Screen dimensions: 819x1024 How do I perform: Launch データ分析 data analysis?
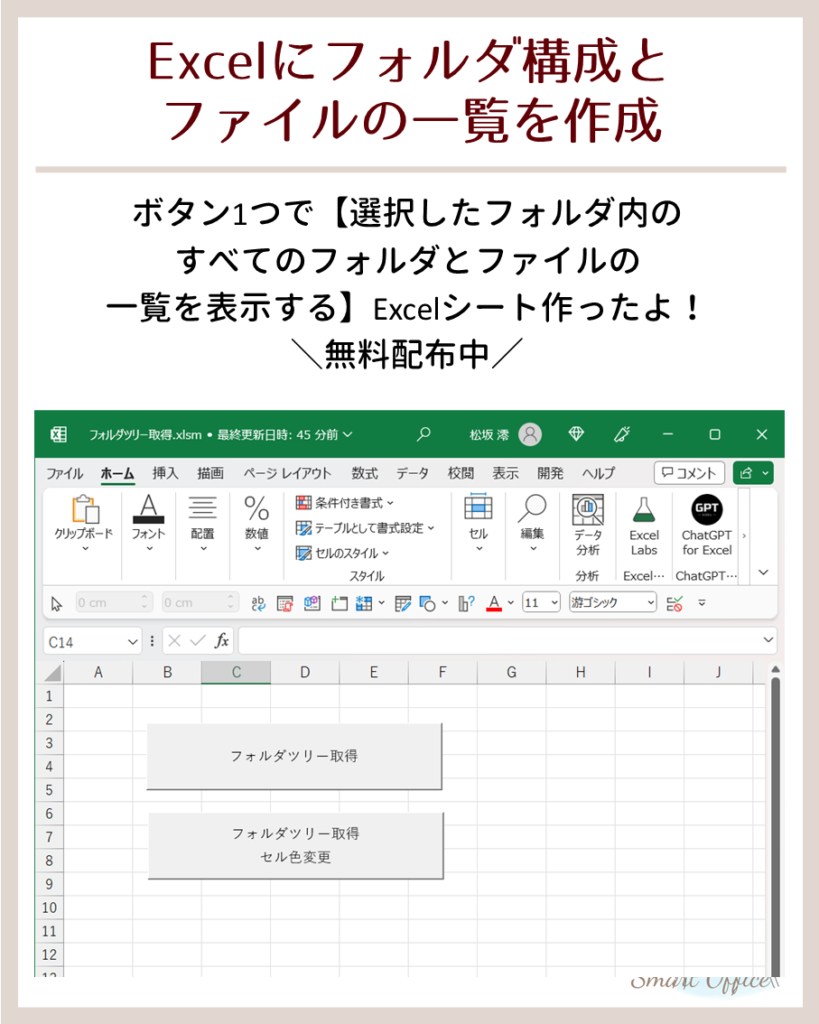pyautogui.click(x=588, y=526)
